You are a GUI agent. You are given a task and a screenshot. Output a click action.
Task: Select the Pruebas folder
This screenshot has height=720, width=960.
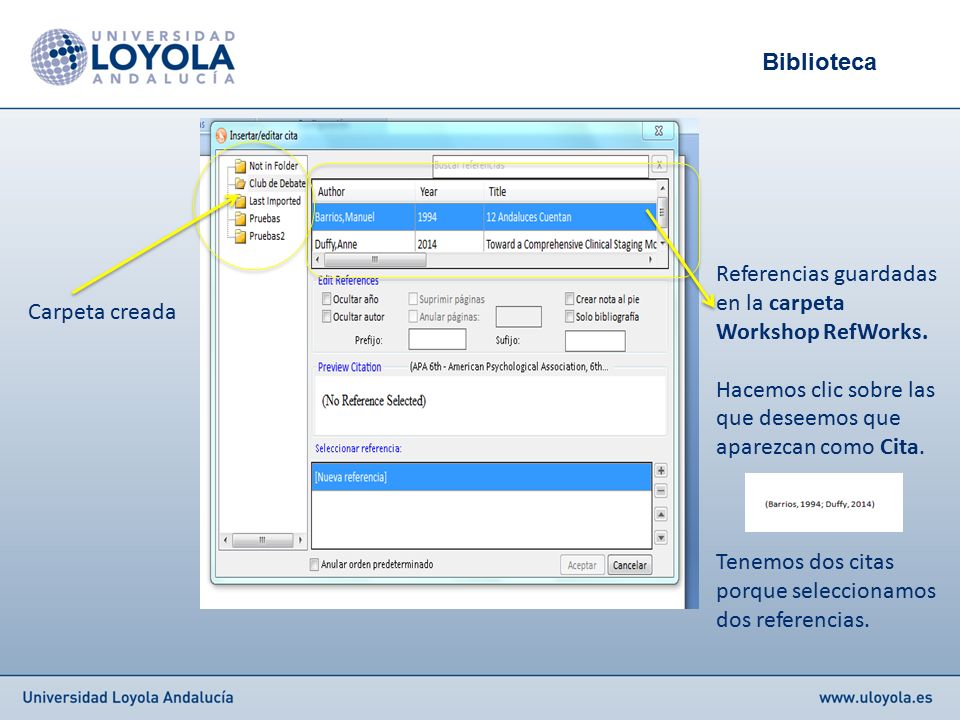point(258,219)
